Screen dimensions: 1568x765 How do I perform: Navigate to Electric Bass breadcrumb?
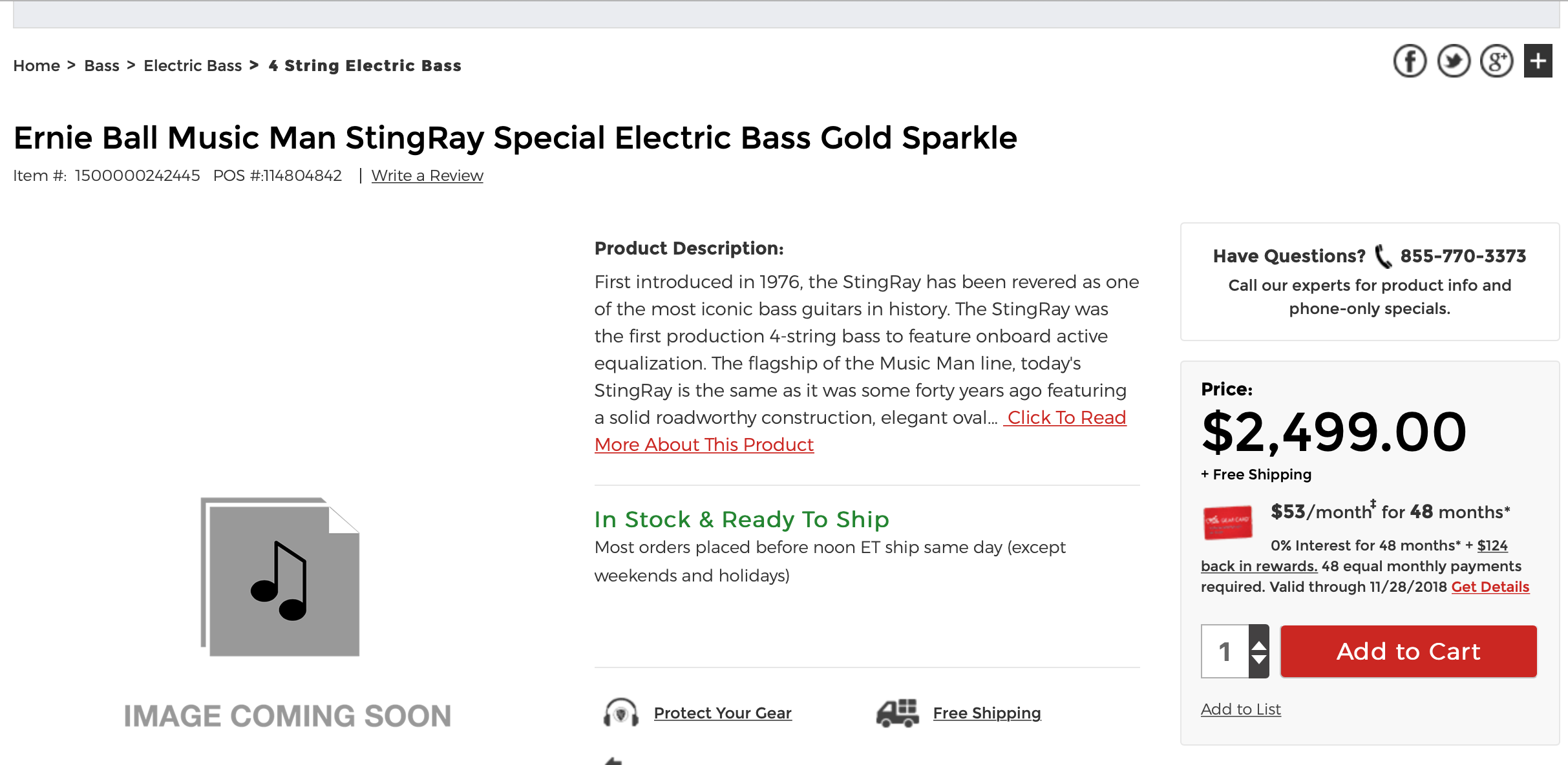[193, 66]
